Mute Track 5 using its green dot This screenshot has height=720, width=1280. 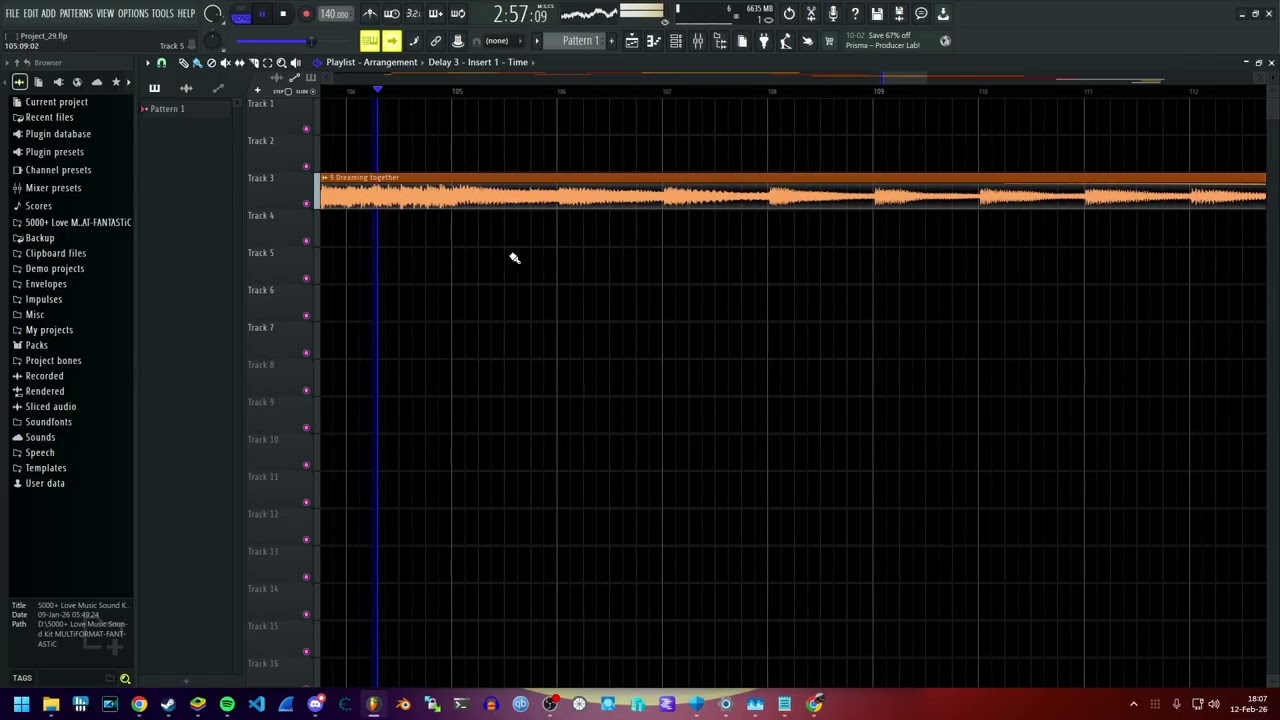pos(306,278)
